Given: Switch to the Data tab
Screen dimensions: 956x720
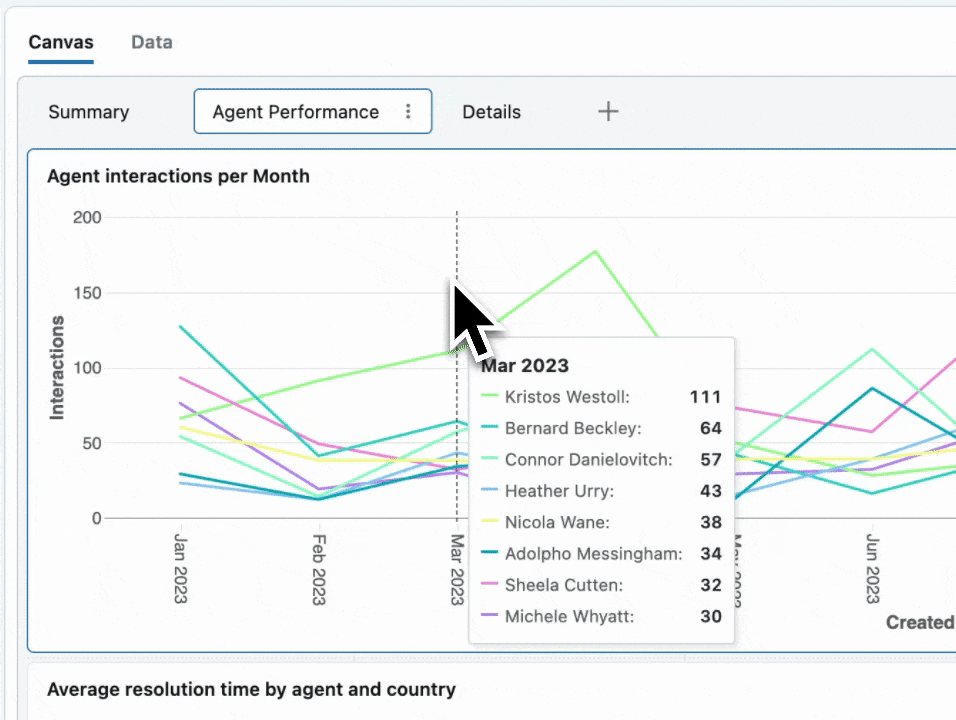Looking at the screenshot, I should (x=152, y=42).
